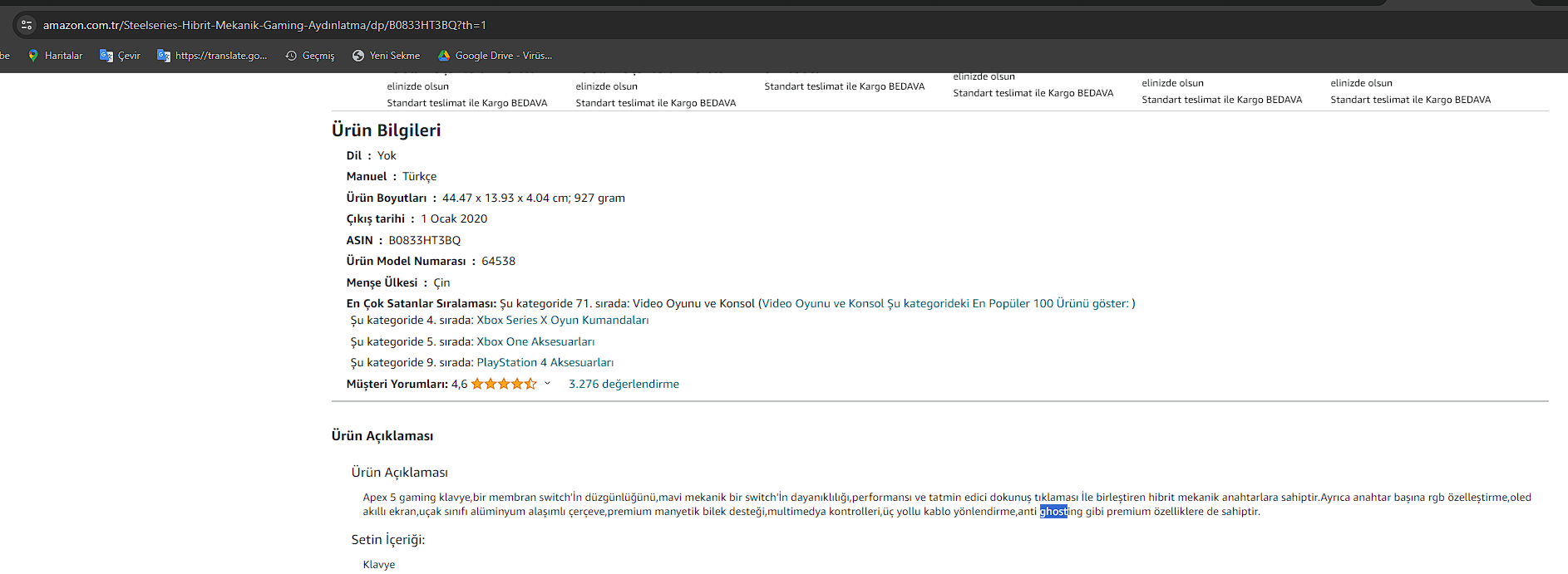Screen dimensions: 1568x574
Task: Click the Ürün Bilgileri heading
Action: pyautogui.click(x=386, y=130)
